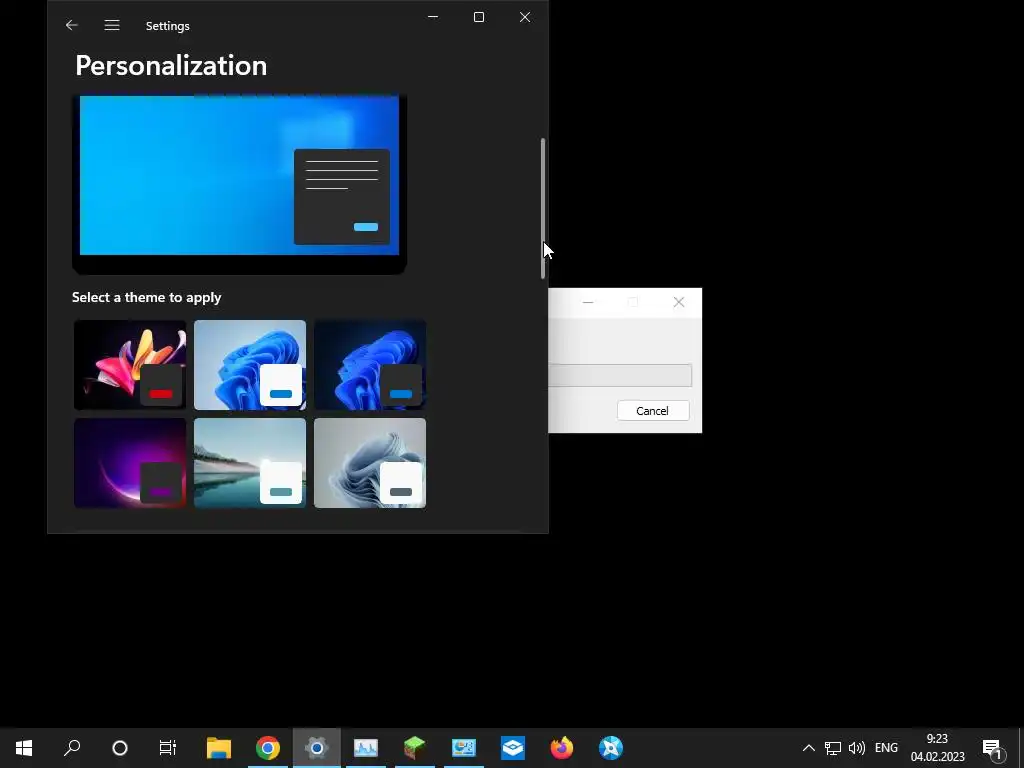Choose the purple glow theme

click(130, 463)
